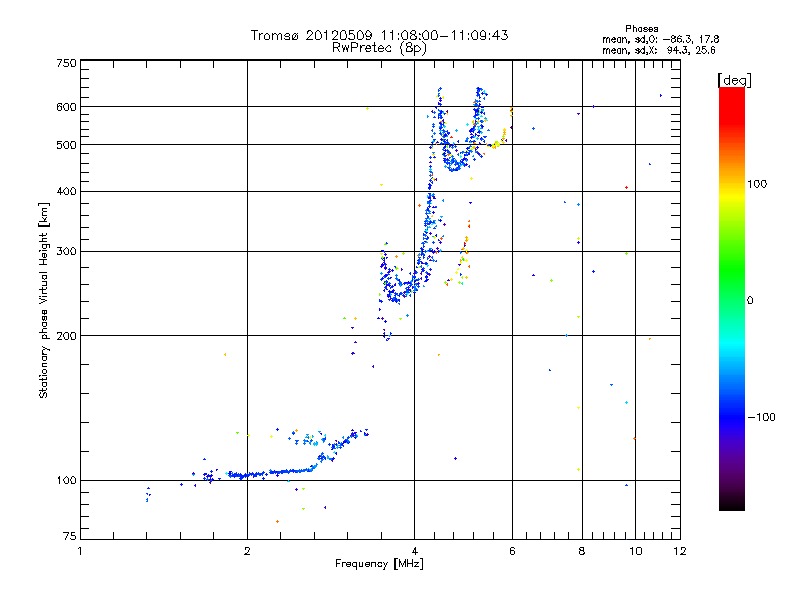Click the 600 y-axis tick label
Viewport: 800px width, 600px height.
pos(67,107)
